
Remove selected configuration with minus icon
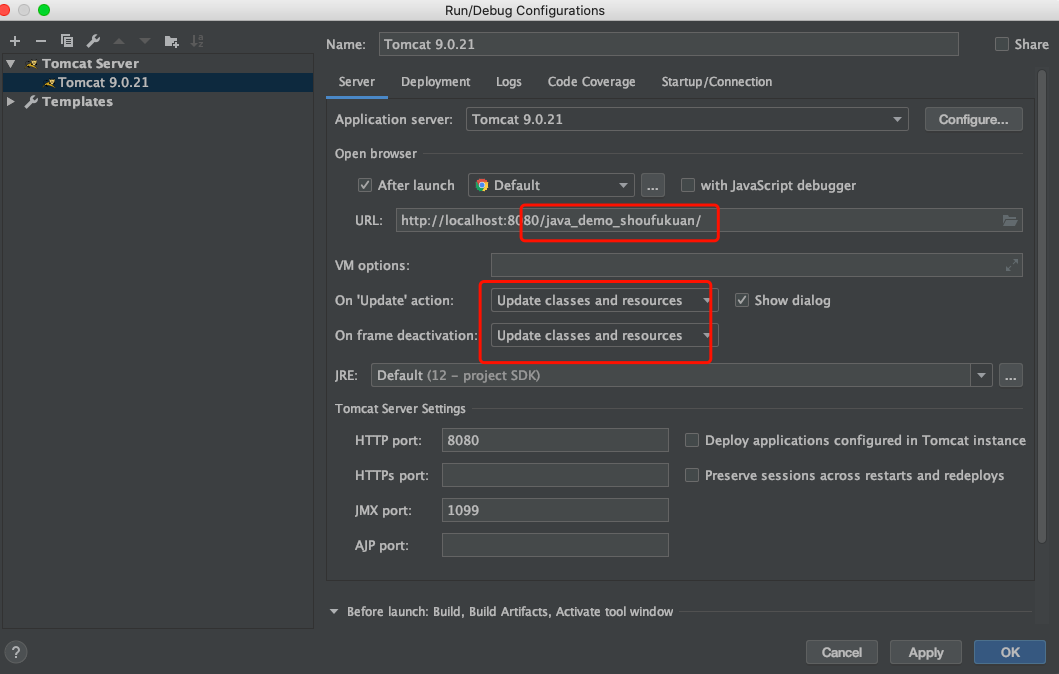pos(41,41)
